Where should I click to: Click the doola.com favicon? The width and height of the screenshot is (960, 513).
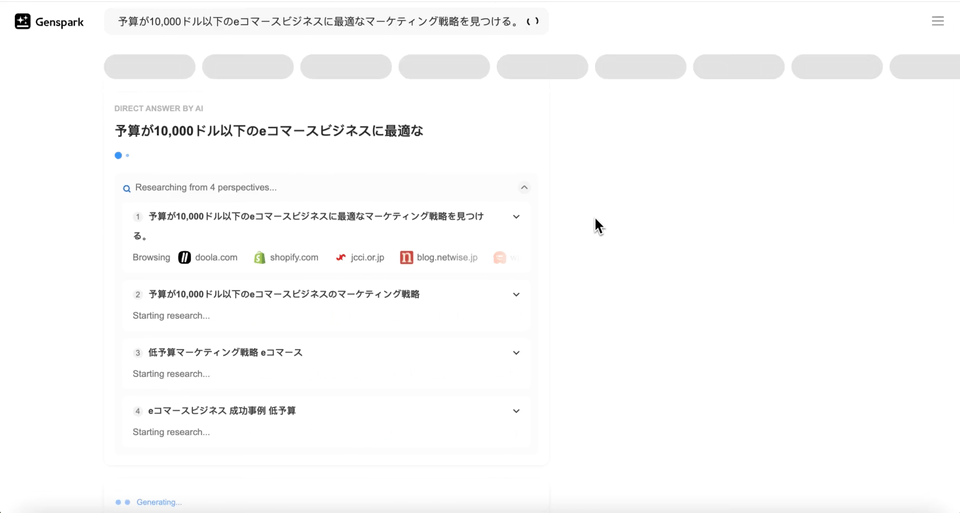184,258
